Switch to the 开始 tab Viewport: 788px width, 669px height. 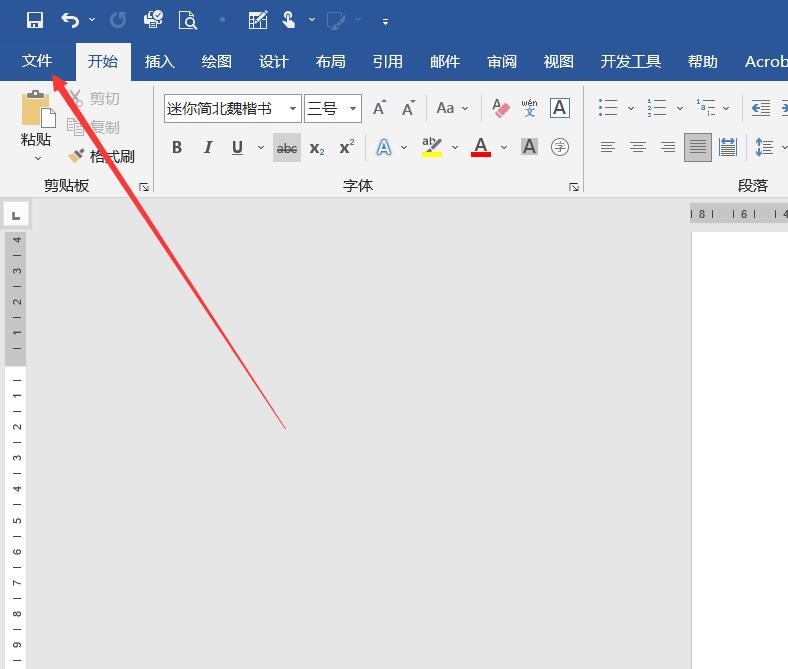[x=103, y=62]
